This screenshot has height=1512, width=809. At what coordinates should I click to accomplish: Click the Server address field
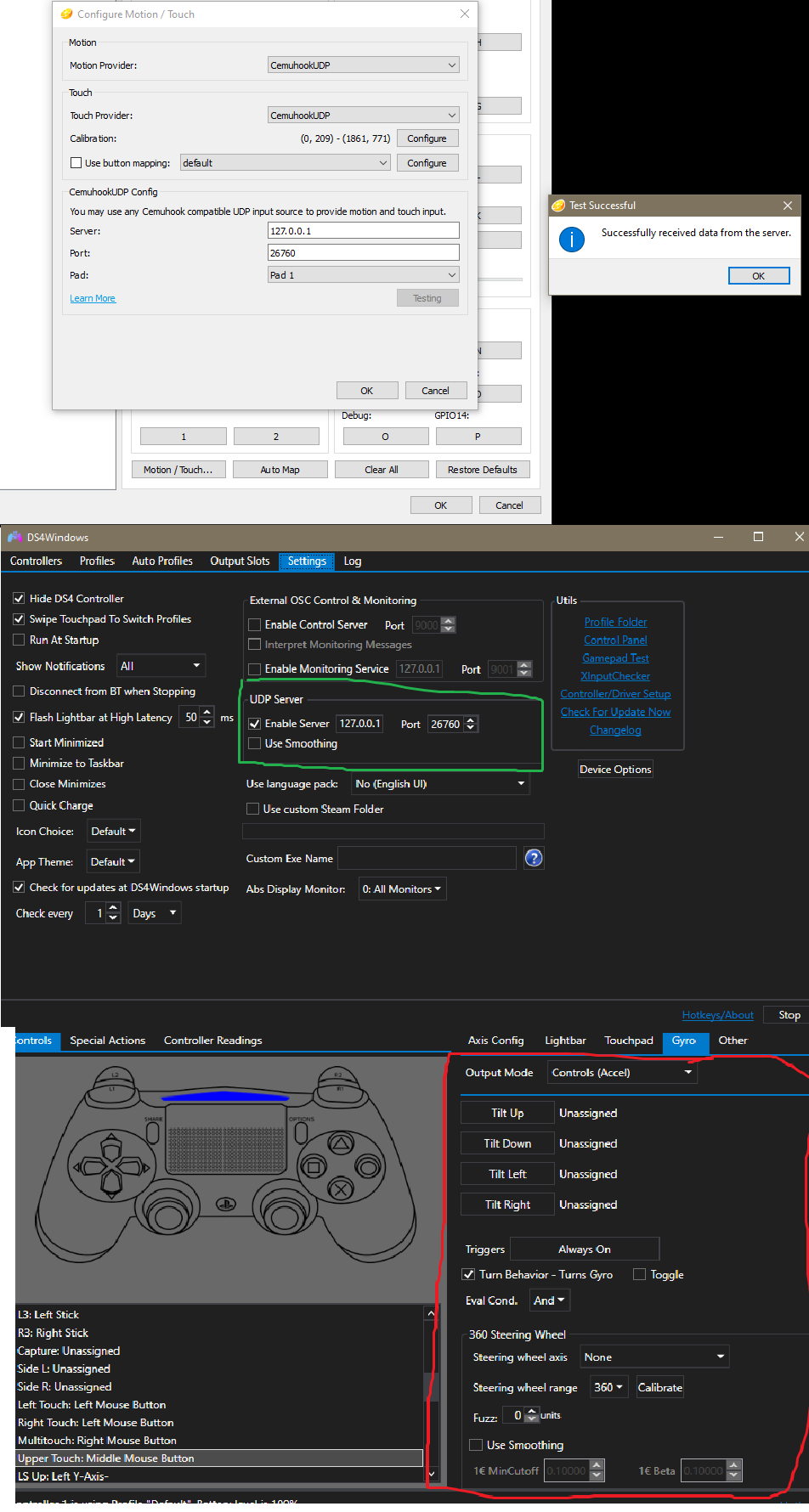(364, 230)
